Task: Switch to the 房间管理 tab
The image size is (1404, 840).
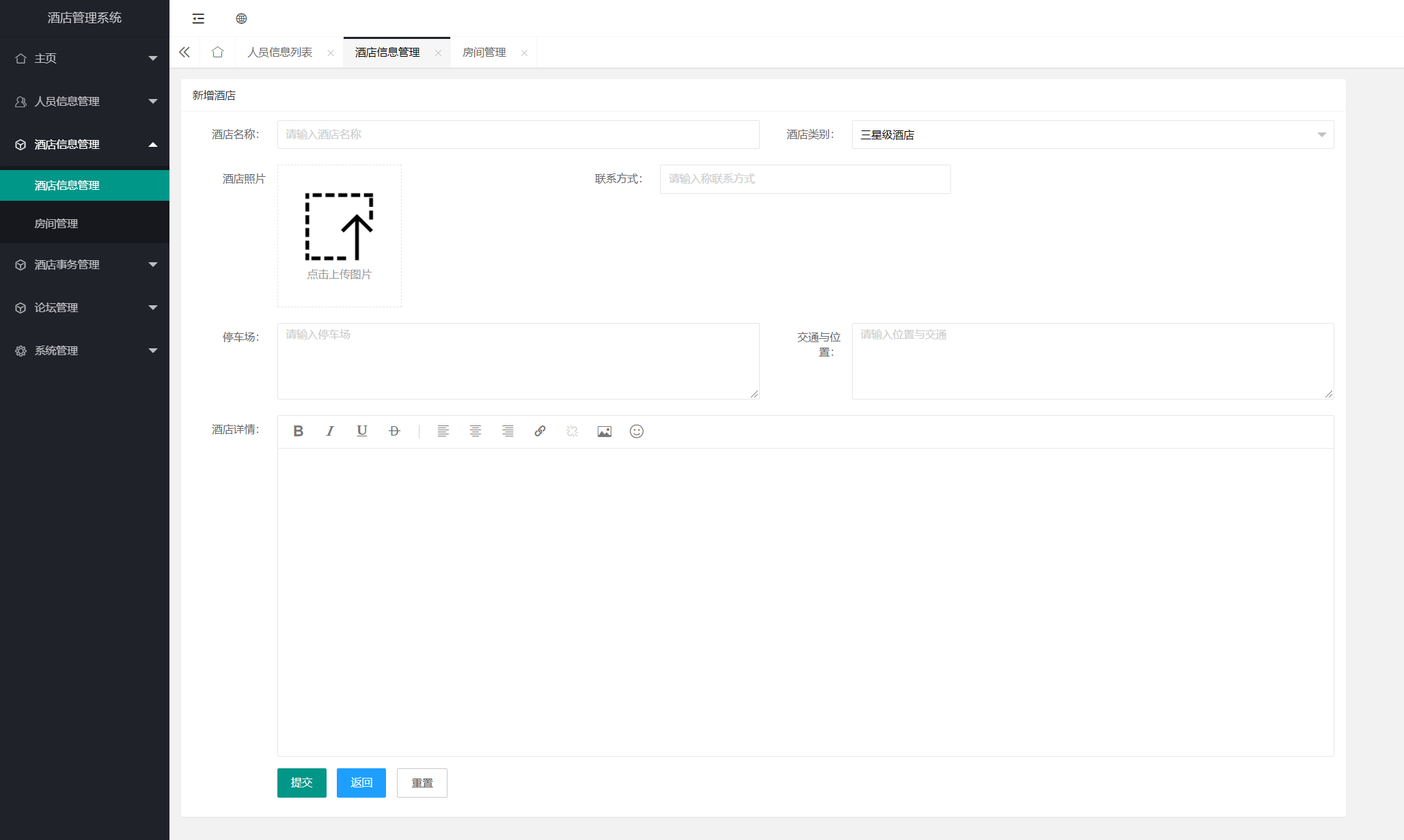Action: click(x=484, y=52)
